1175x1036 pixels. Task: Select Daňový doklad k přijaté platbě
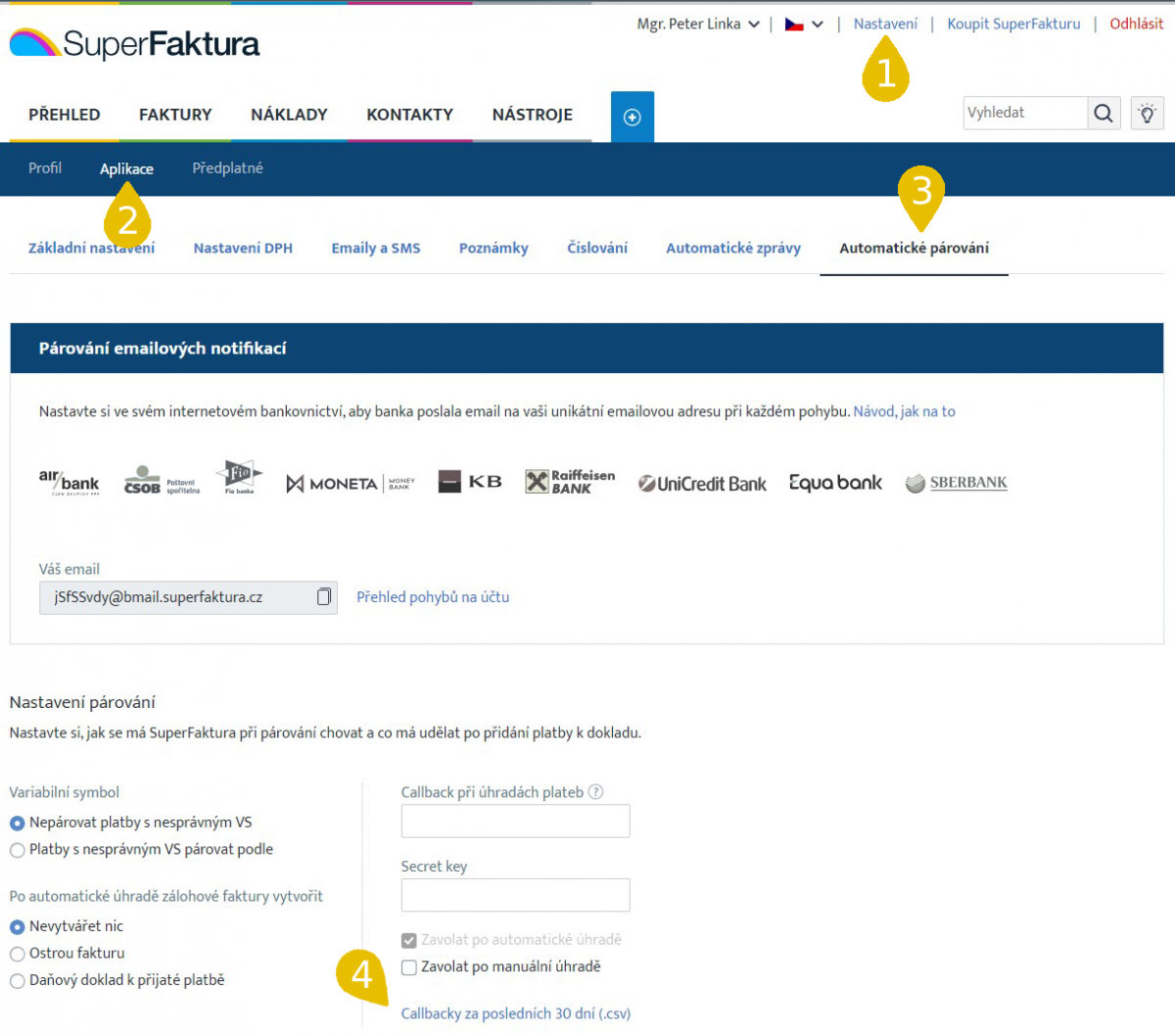click(17, 980)
